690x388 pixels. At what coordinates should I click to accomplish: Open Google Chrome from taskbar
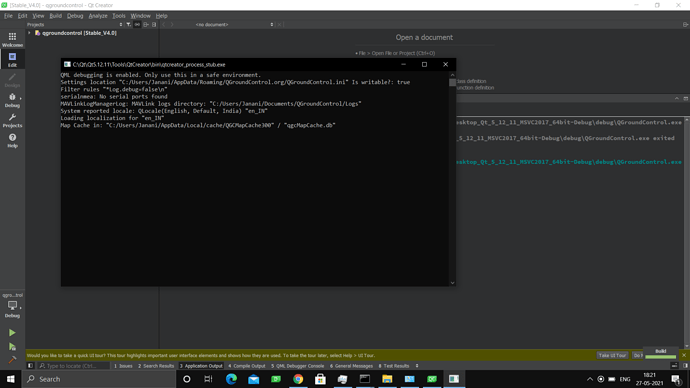[x=298, y=379]
